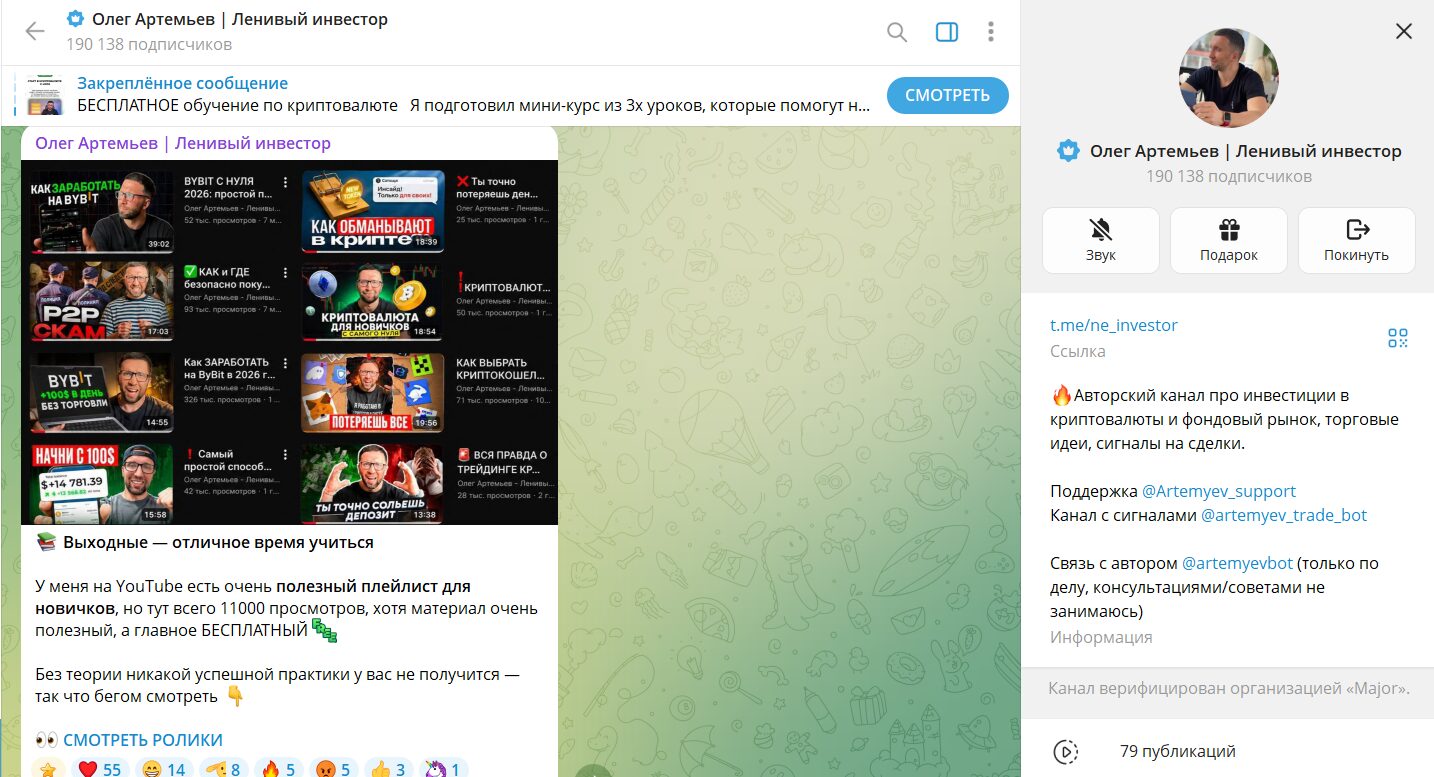Viewport: 1434px width, 777px height.
Task: Open the @artemyevbot mention
Action: pyautogui.click(x=1237, y=563)
